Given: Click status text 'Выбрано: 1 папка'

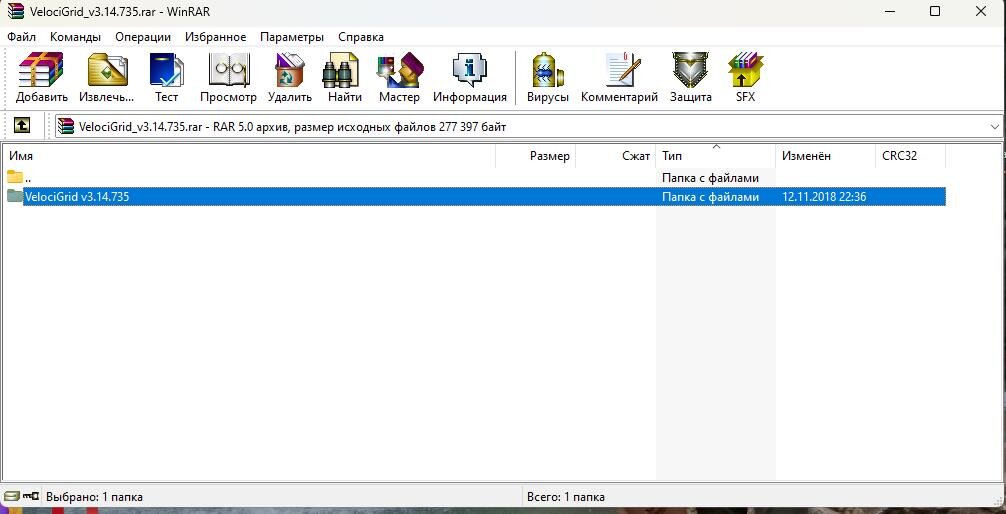Looking at the screenshot, I should tap(95, 497).
